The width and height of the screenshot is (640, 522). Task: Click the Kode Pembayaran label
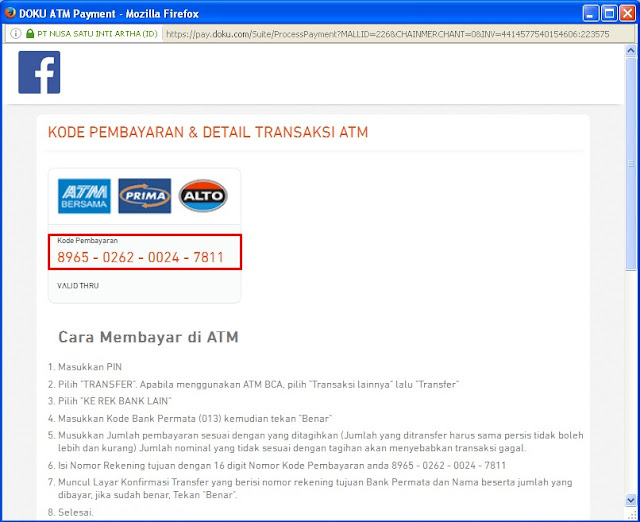pos(87,240)
